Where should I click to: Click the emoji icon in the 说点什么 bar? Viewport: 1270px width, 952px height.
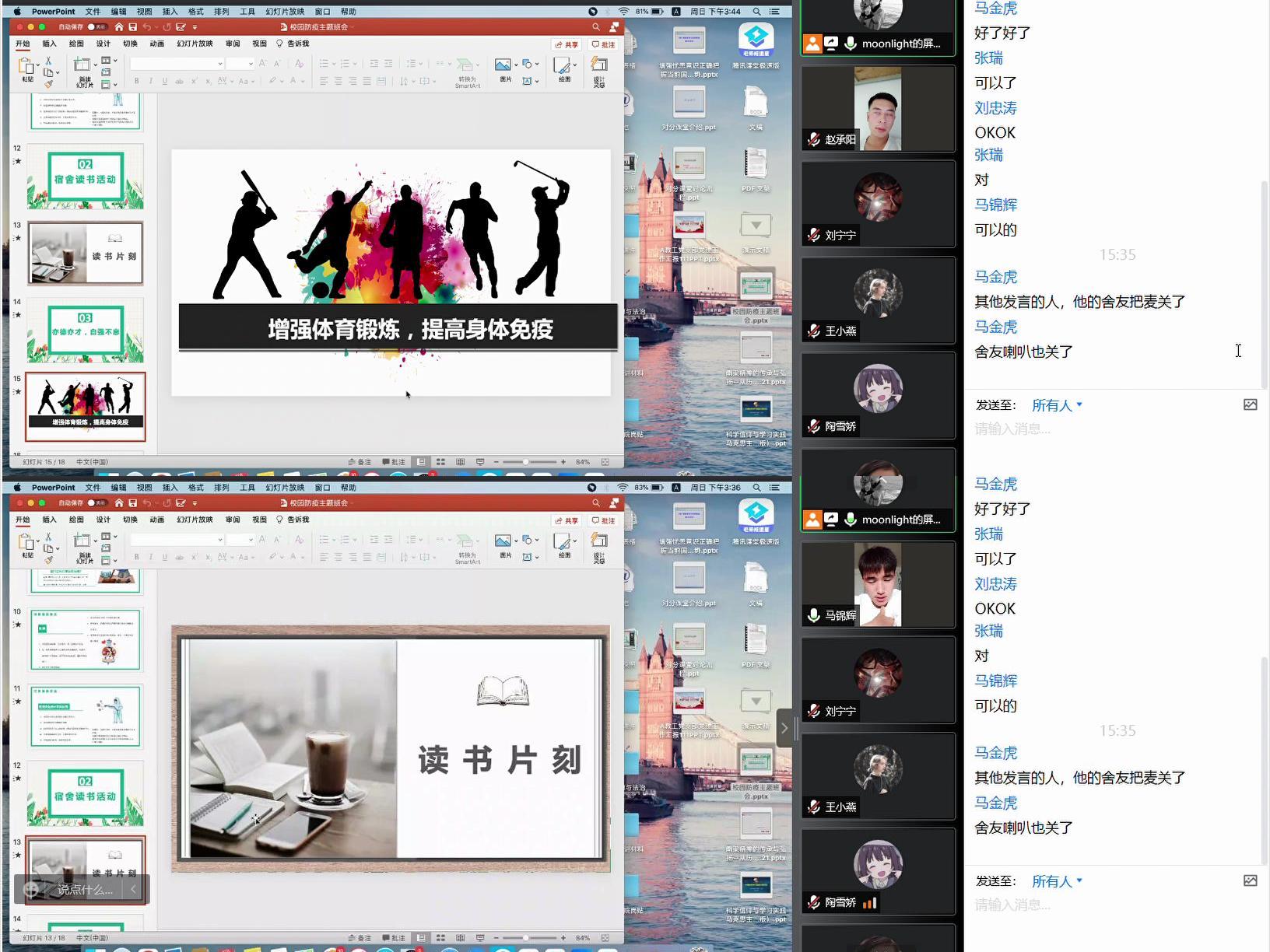[x=31, y=889]
